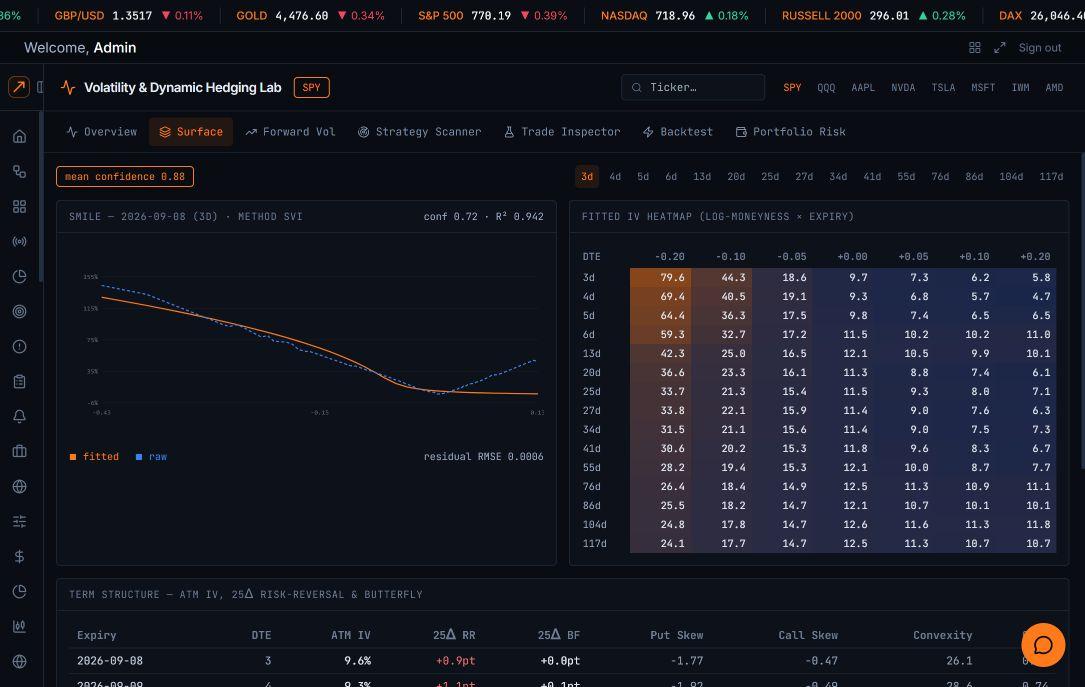Click the GOLD 4,476.60 ticker tape item
1085x687 pixels.
click(310, 15)
